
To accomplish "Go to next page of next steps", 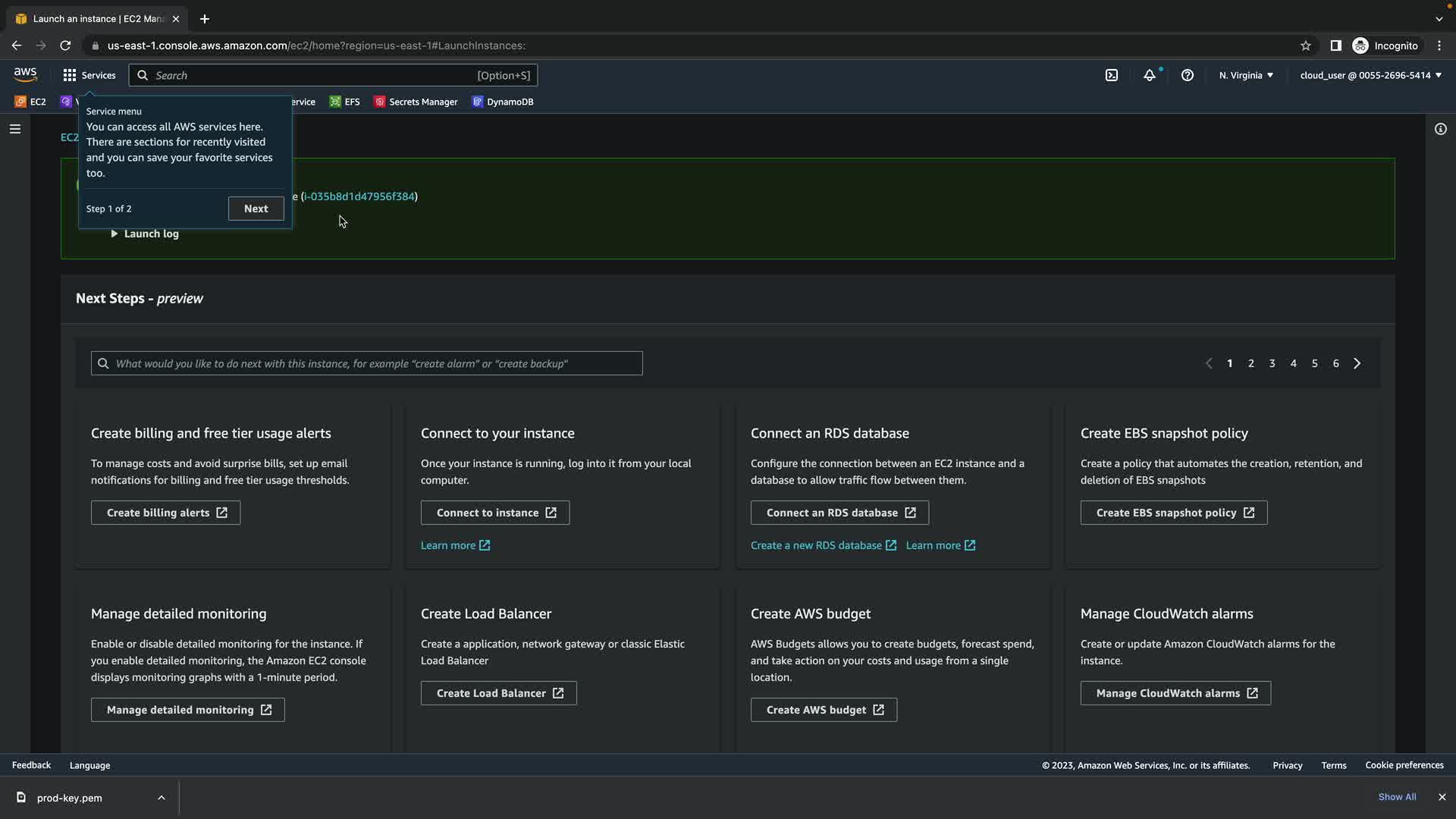I will click(1357, 363).
